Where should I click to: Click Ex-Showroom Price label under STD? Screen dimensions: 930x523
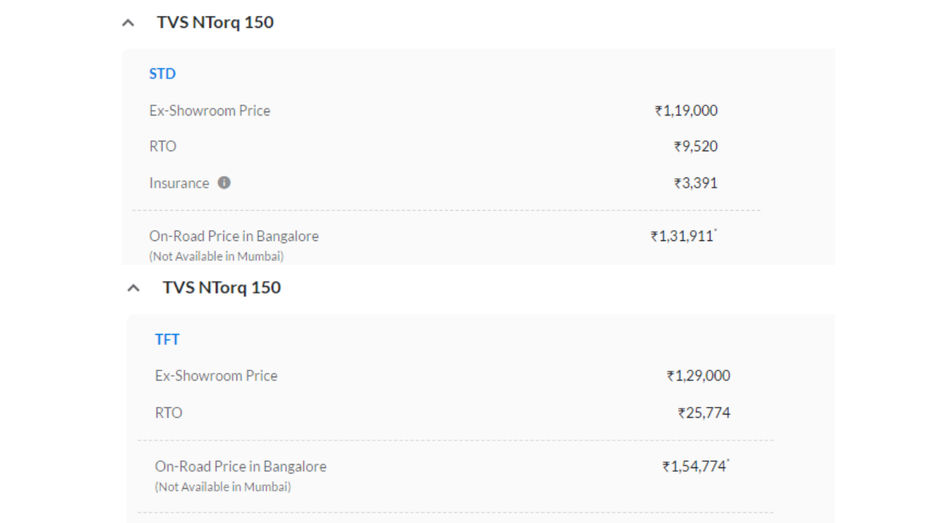click(210, 111)
